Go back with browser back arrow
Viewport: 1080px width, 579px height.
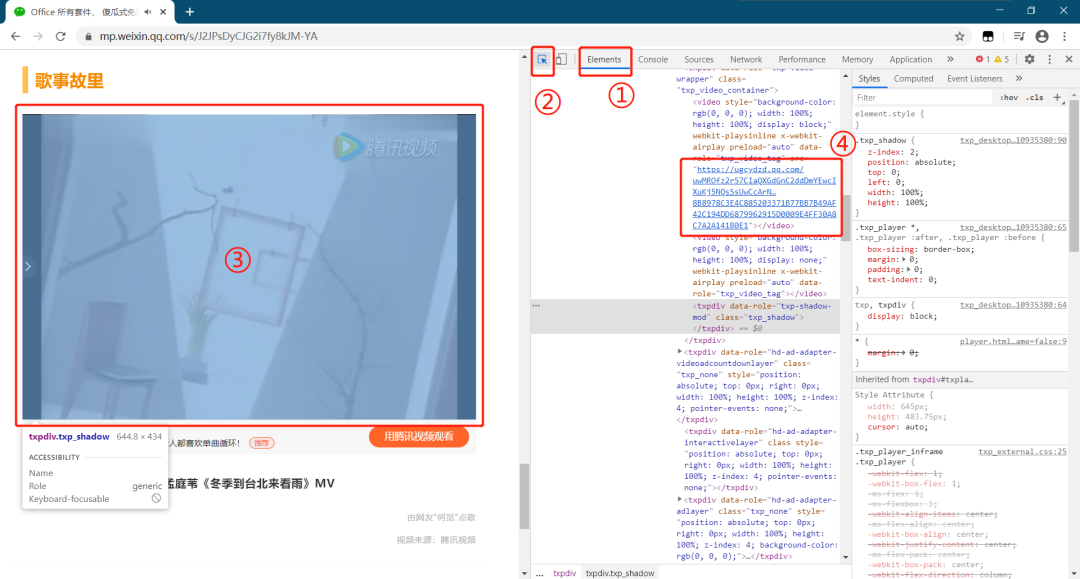(x=15, y=36)
